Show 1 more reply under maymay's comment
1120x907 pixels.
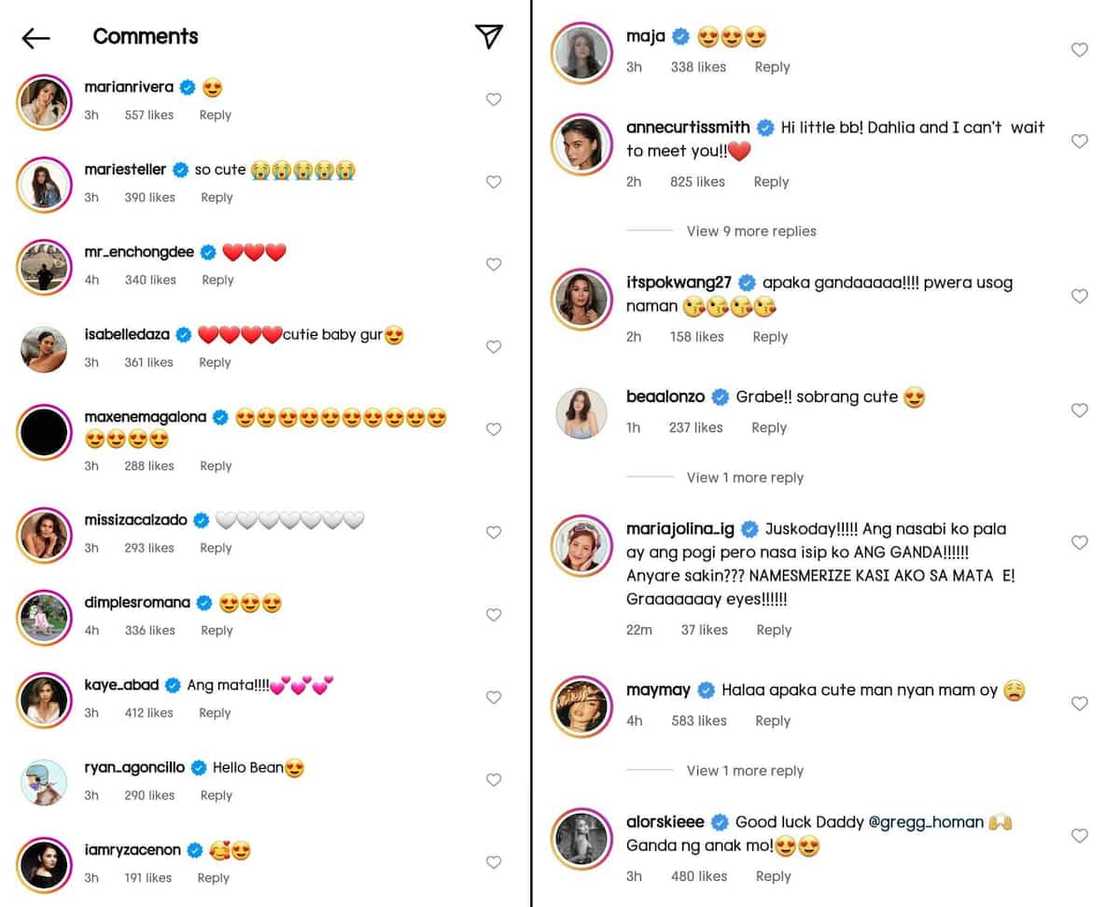click(x=744, y=770)
